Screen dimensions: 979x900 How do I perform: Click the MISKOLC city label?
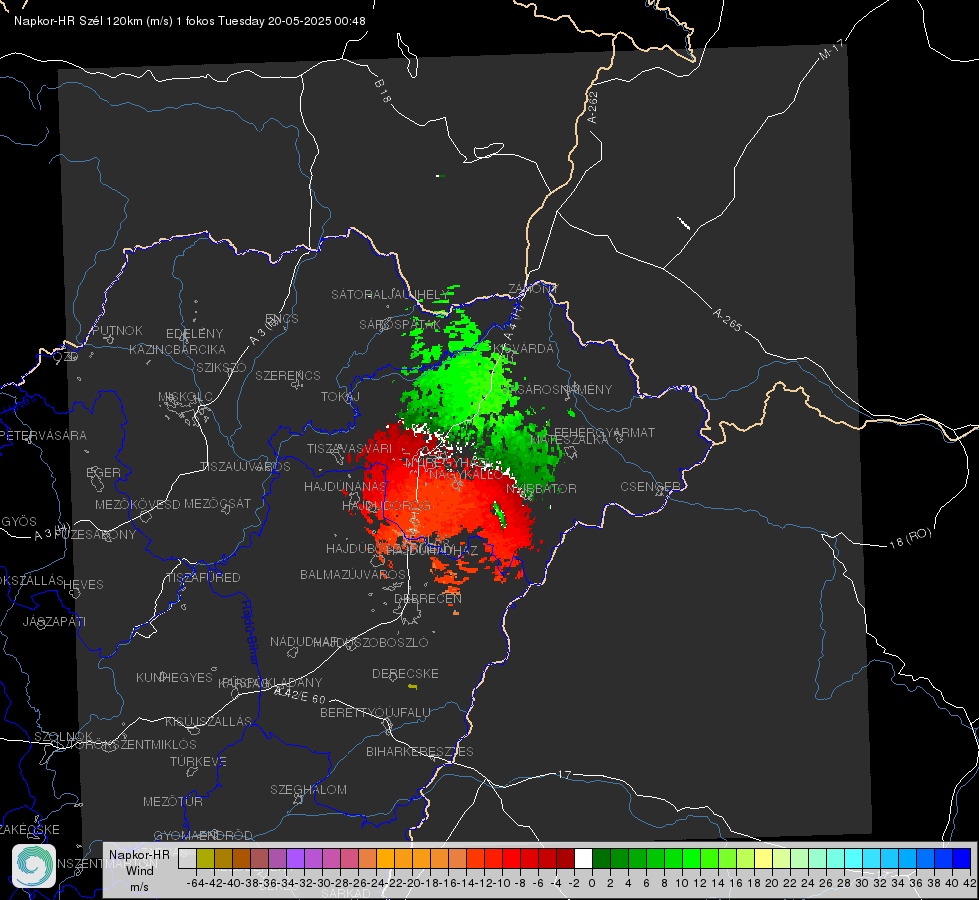[185, 397]
